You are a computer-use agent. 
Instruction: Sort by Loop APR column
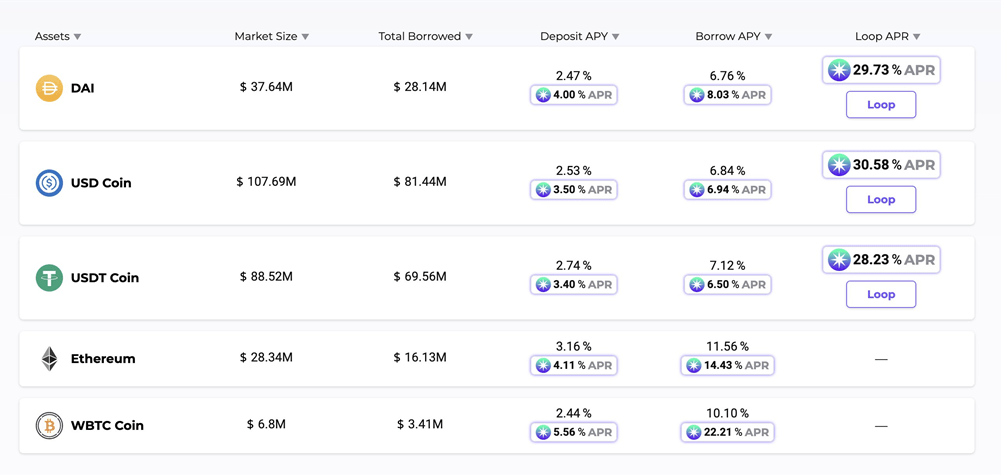tap(887, 37)
